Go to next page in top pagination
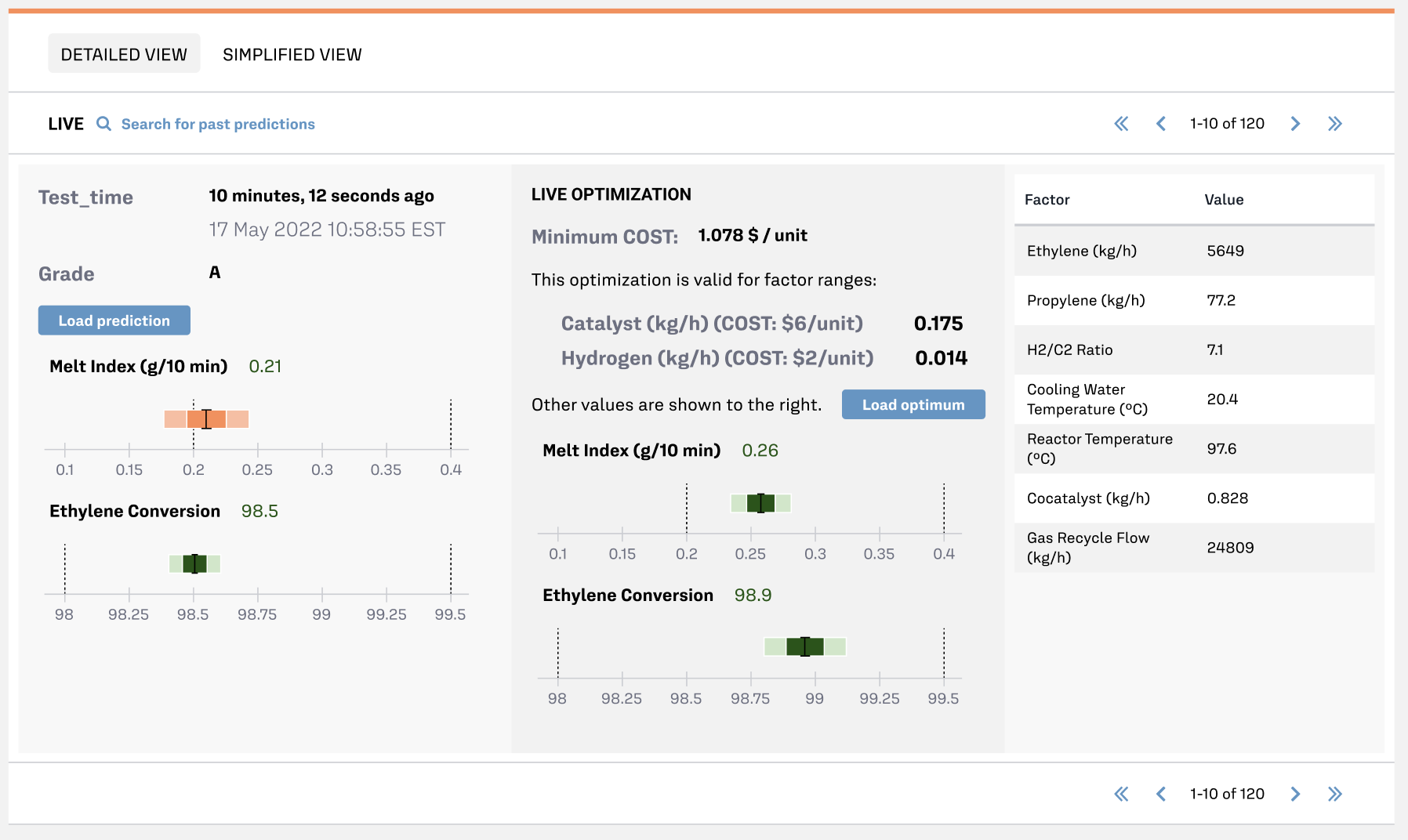 1295,124
